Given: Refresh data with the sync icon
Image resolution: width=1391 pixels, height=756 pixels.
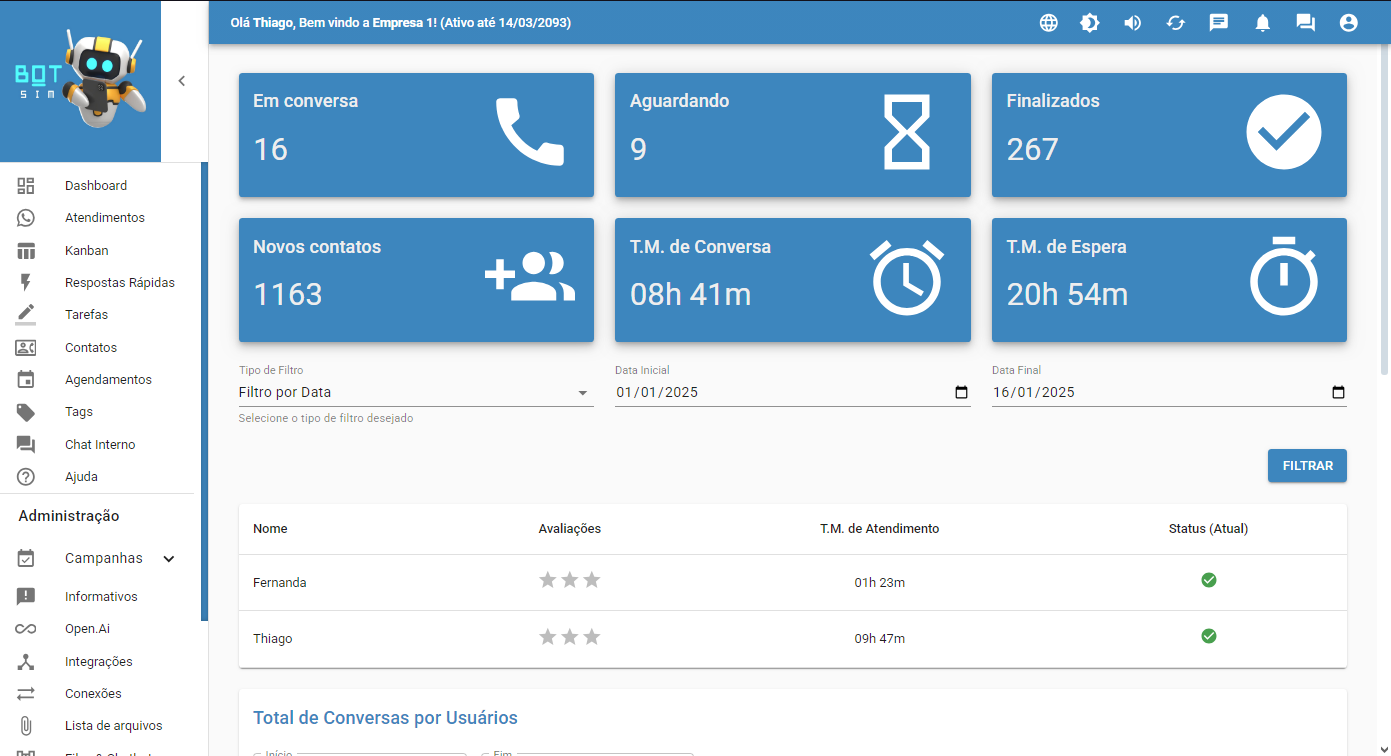Looking at the screenshot, I should [1176, 22].
